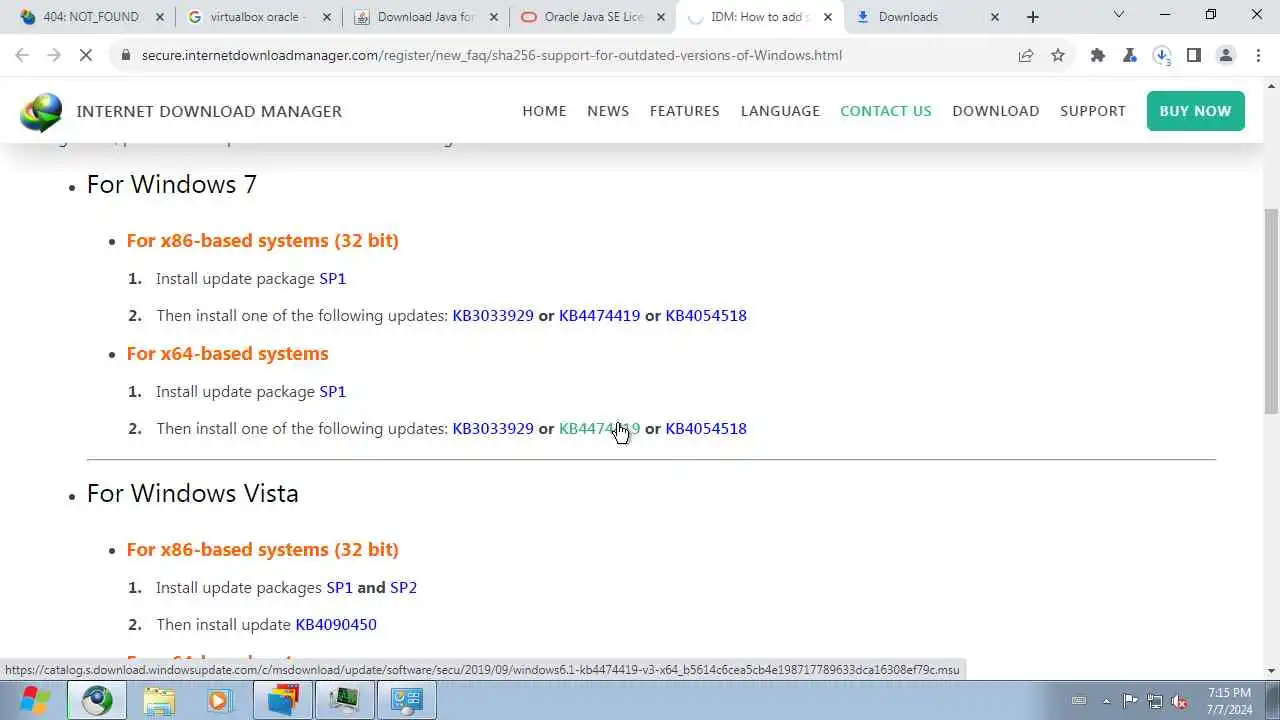This screenshot has width=1280, height=720.
Task: Click the volume icon in system tray
Action: pos(1180,701)
